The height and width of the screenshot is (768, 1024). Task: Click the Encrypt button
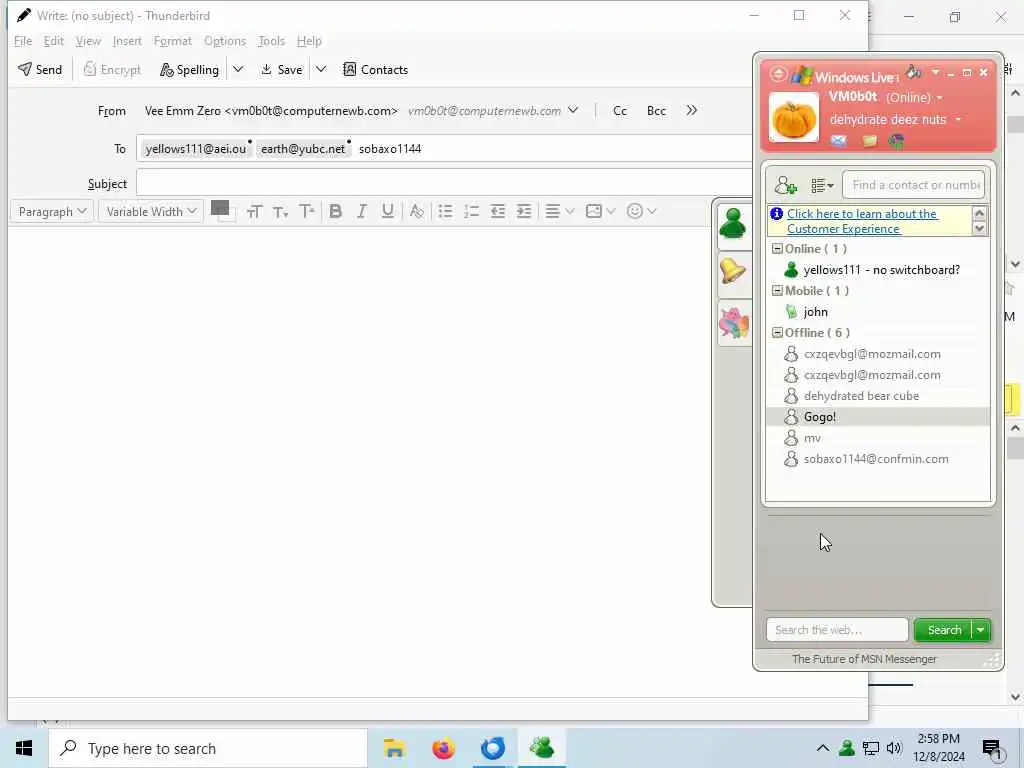pos(112,69)
